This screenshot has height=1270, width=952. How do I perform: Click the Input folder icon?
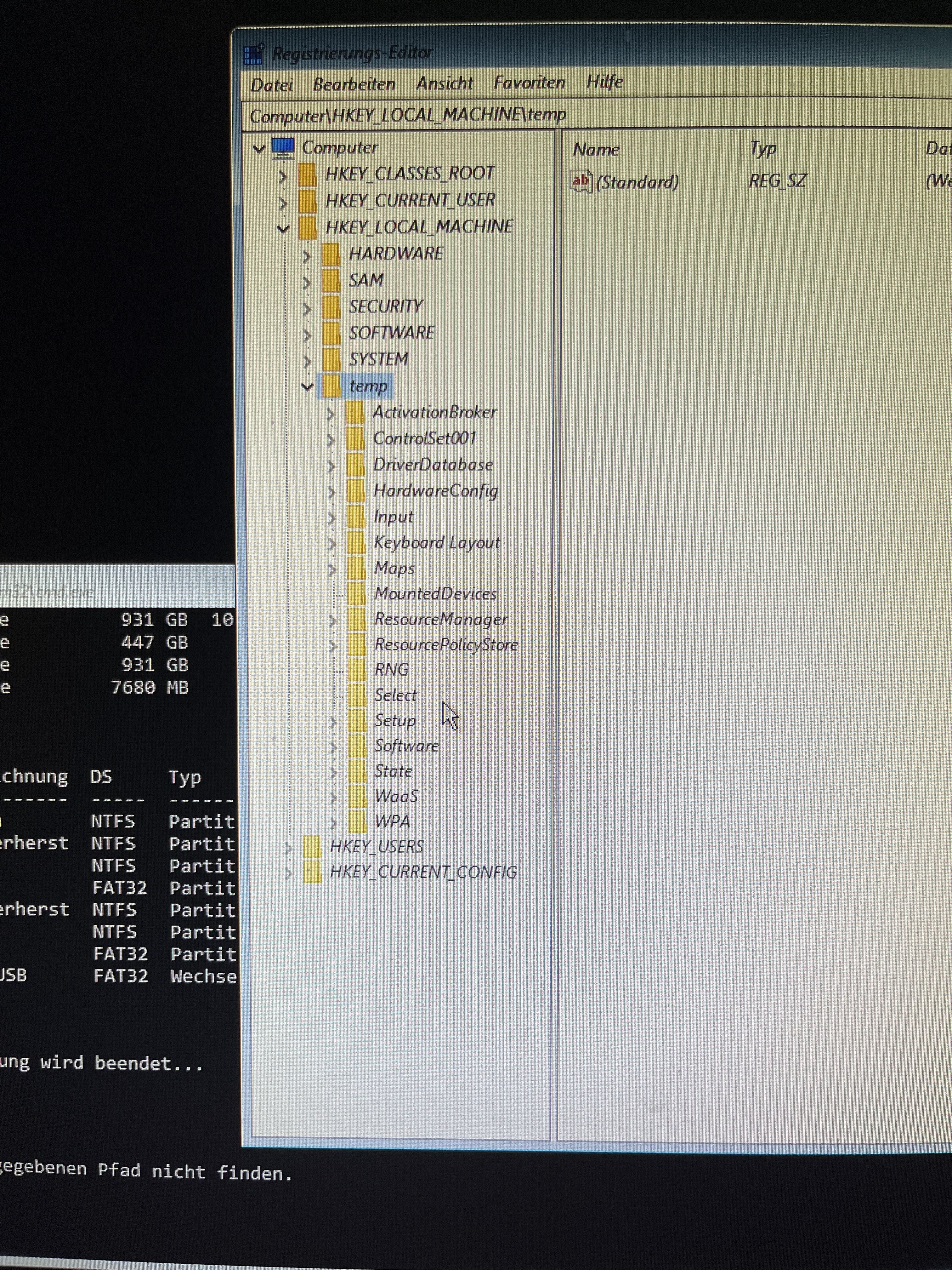click(x=356, y=517)
